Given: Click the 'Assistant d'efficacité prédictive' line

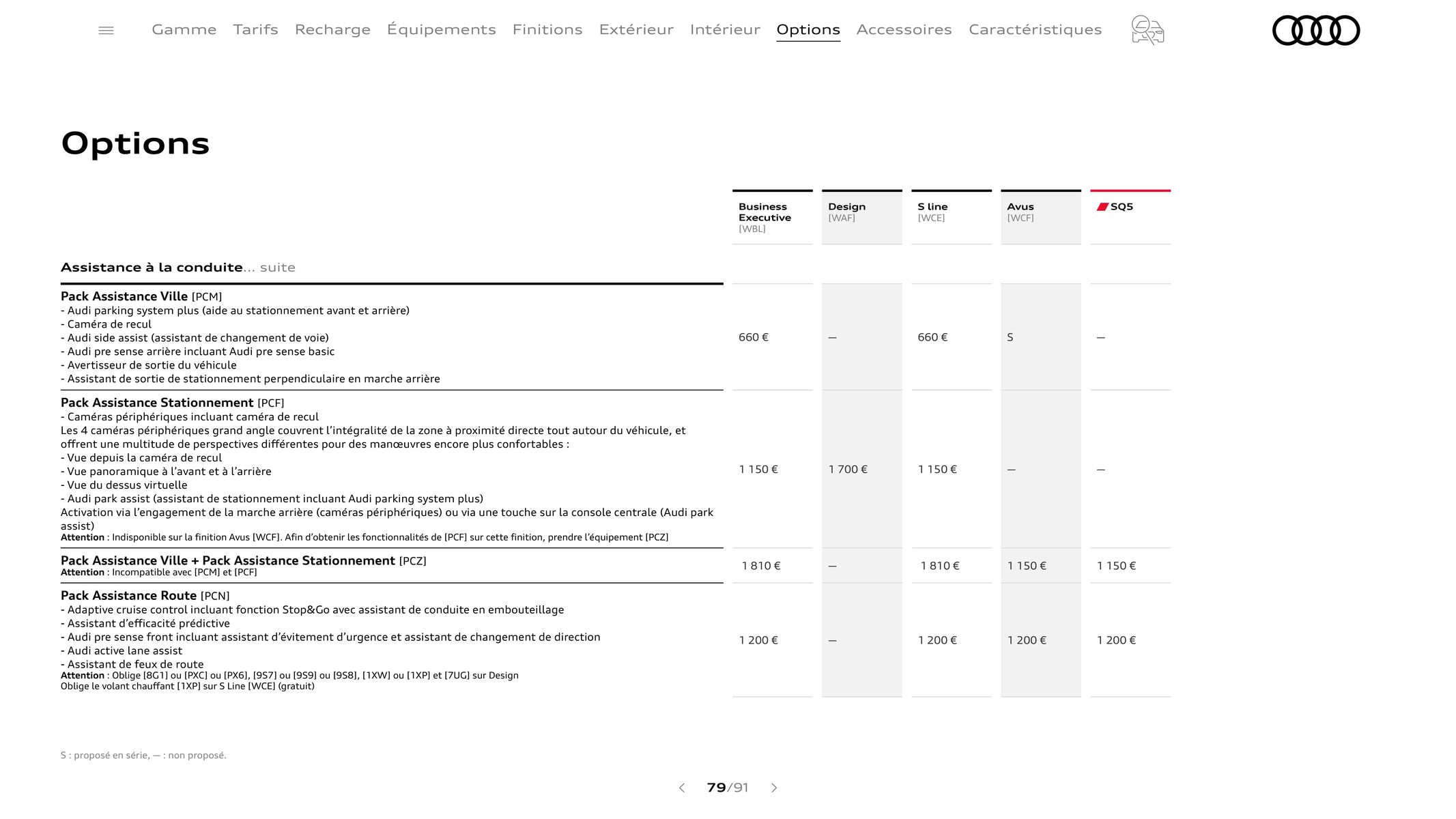Looking at the screenshot, I should tap(145, 624).
